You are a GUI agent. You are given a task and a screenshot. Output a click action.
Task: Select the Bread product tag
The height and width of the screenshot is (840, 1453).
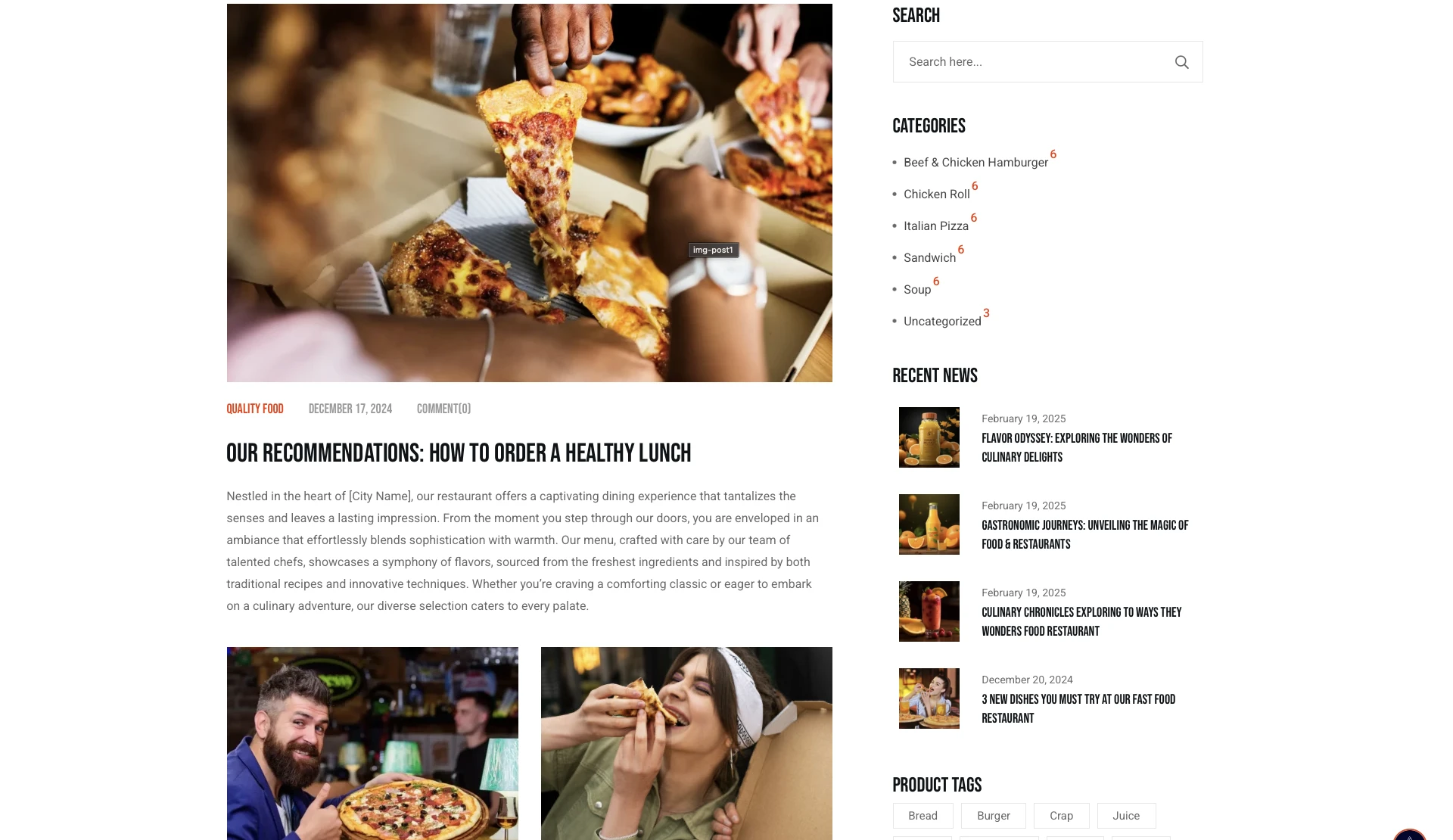(923, 816)
